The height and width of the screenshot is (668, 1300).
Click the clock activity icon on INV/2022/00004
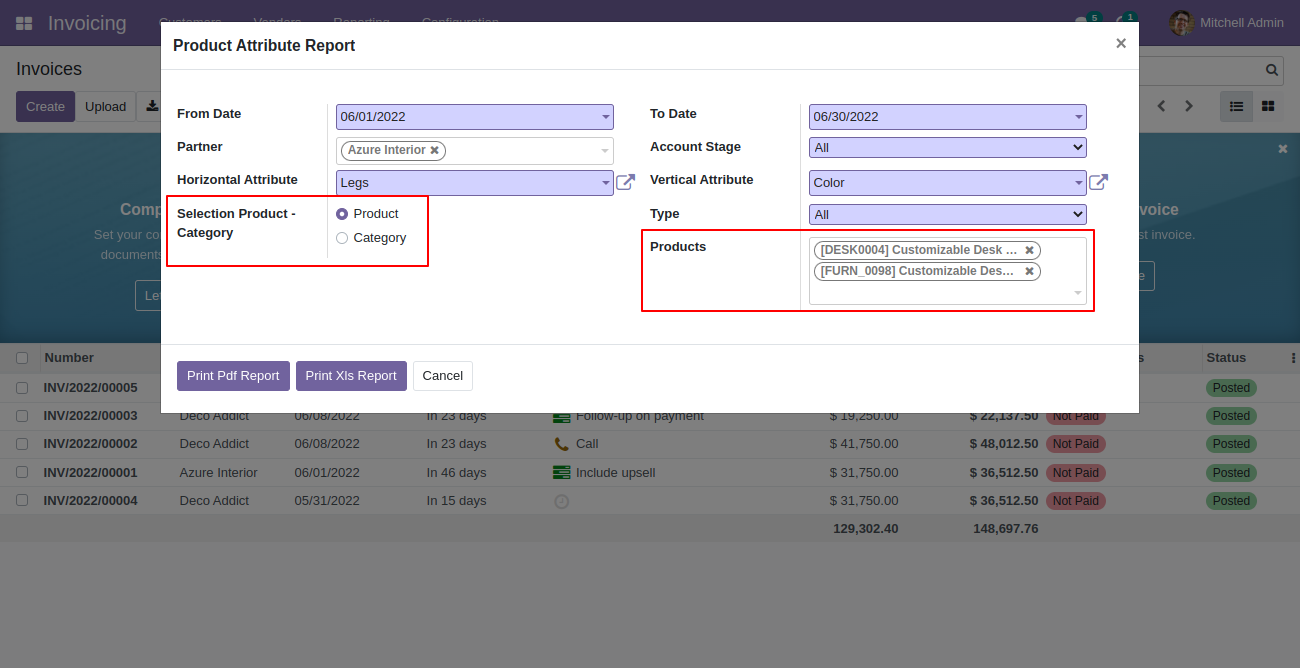pos(561,501)
